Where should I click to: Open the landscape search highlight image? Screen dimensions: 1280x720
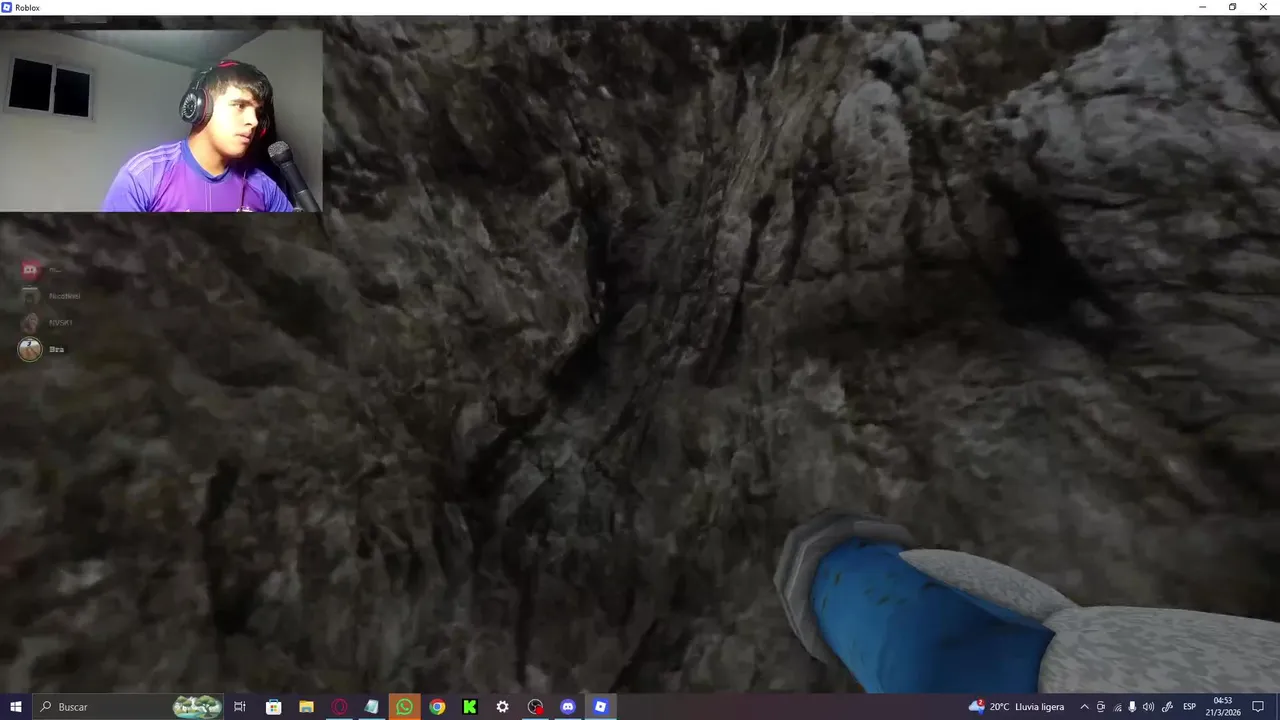click(x=197, y=707)
